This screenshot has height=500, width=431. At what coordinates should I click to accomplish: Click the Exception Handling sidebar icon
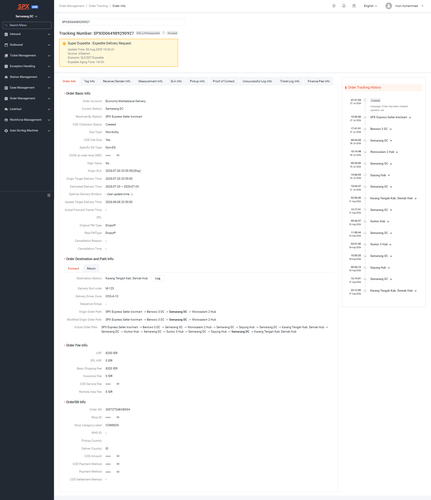pyautogui.click(x=6, y=66)
